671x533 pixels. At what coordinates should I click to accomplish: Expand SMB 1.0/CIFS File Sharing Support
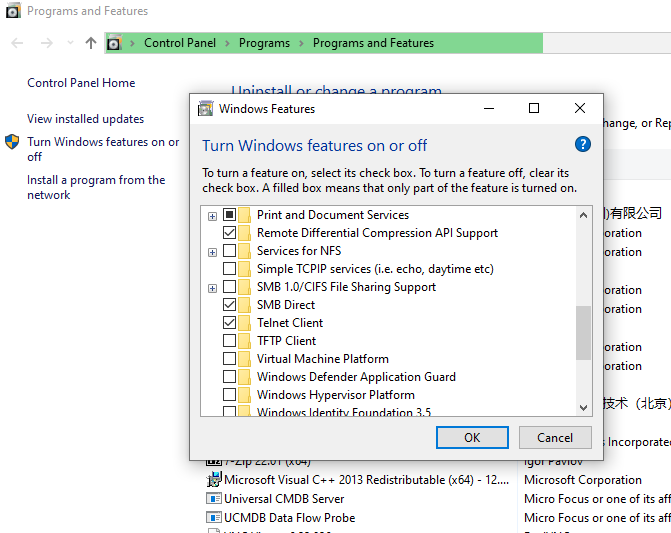(x=212, y=288)
